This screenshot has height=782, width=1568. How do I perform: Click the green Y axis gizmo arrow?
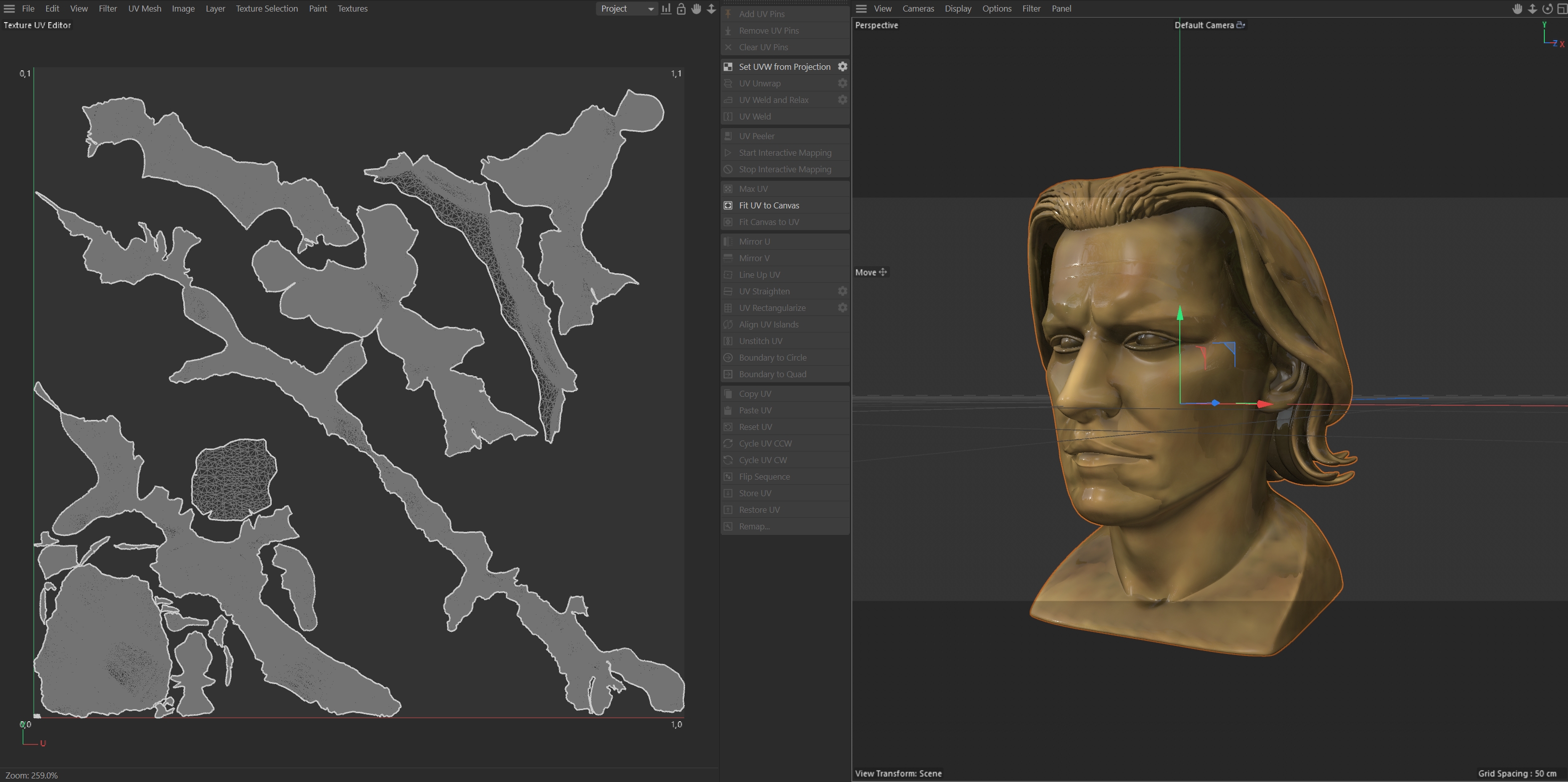(x=1180, y=314)
